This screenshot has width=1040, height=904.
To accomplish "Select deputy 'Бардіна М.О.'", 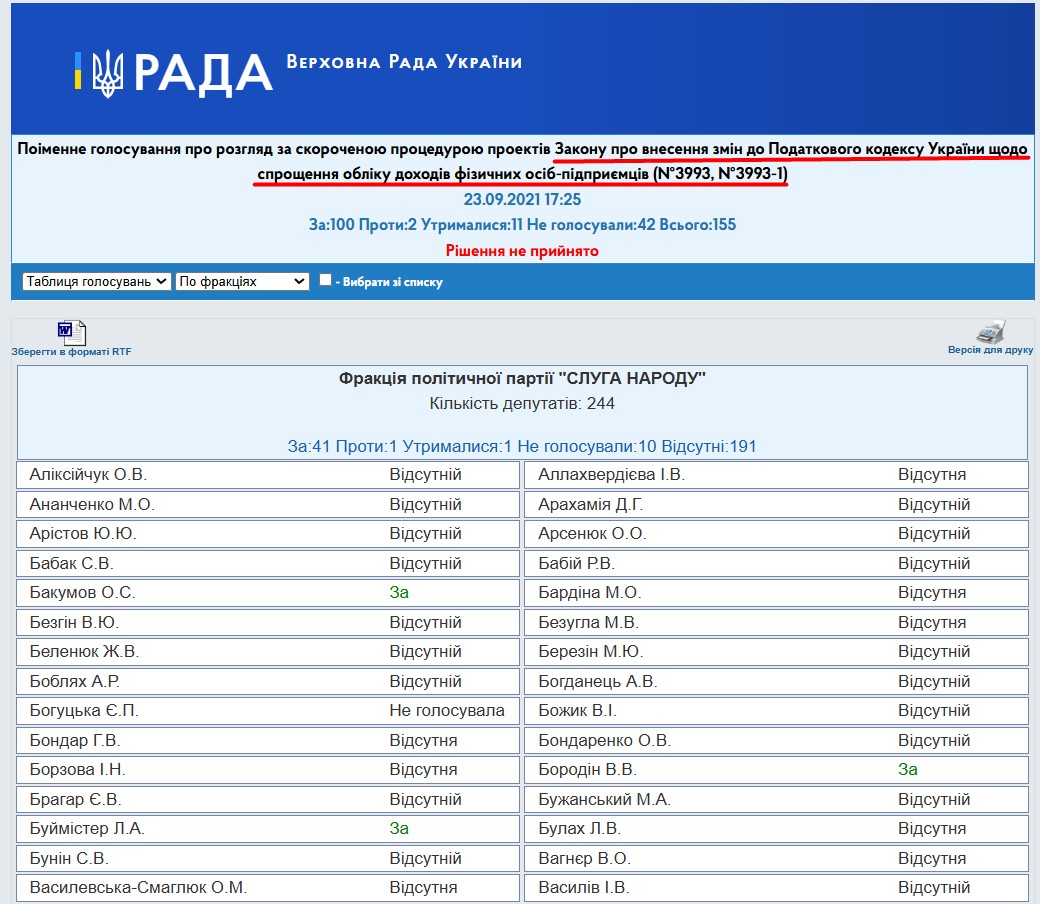I will [x=590, y=593].
